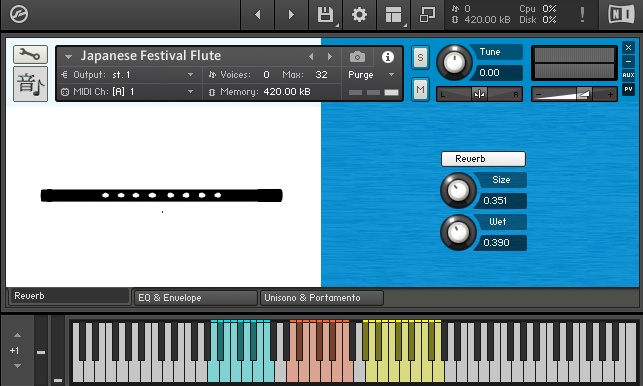Switch to the EQ & Envelope tab
This screenshot has width=643, height=386.
196,298
